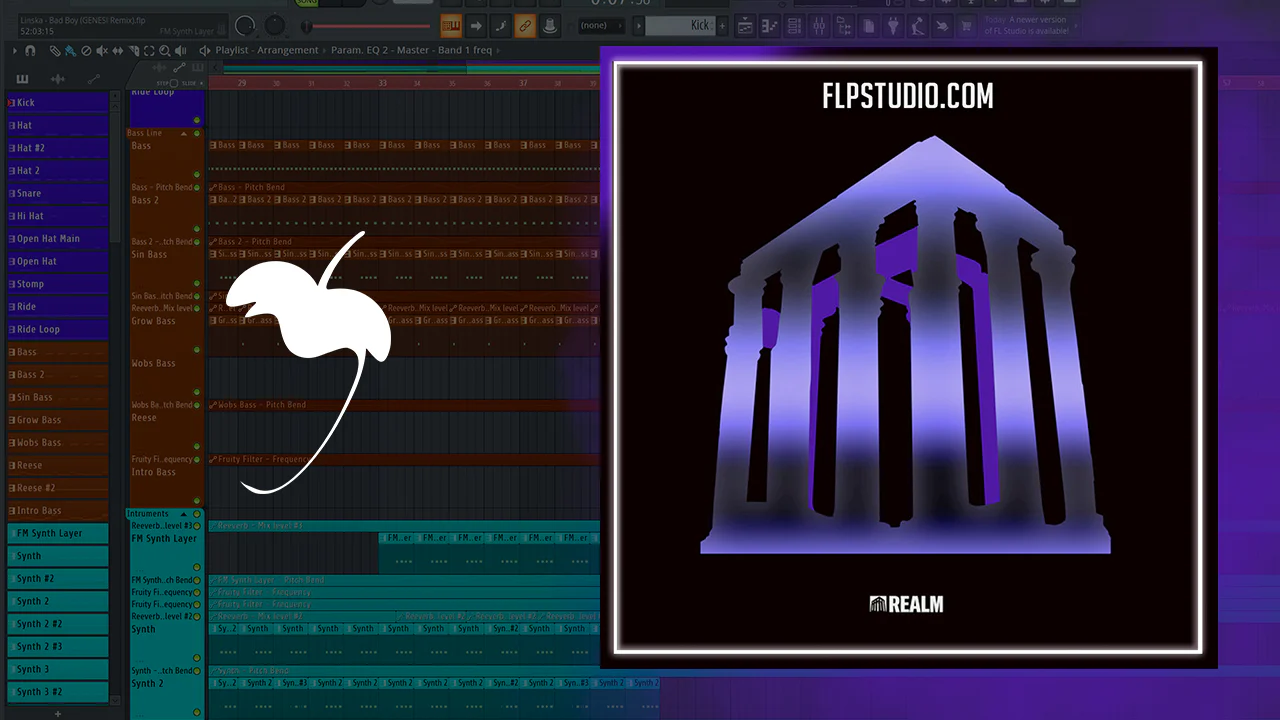The width and height of the screenshot is (1280, 720).
Task: Mute the Reeverb..level #3 track
Action: pyautogui.click(x=197, y=525)
